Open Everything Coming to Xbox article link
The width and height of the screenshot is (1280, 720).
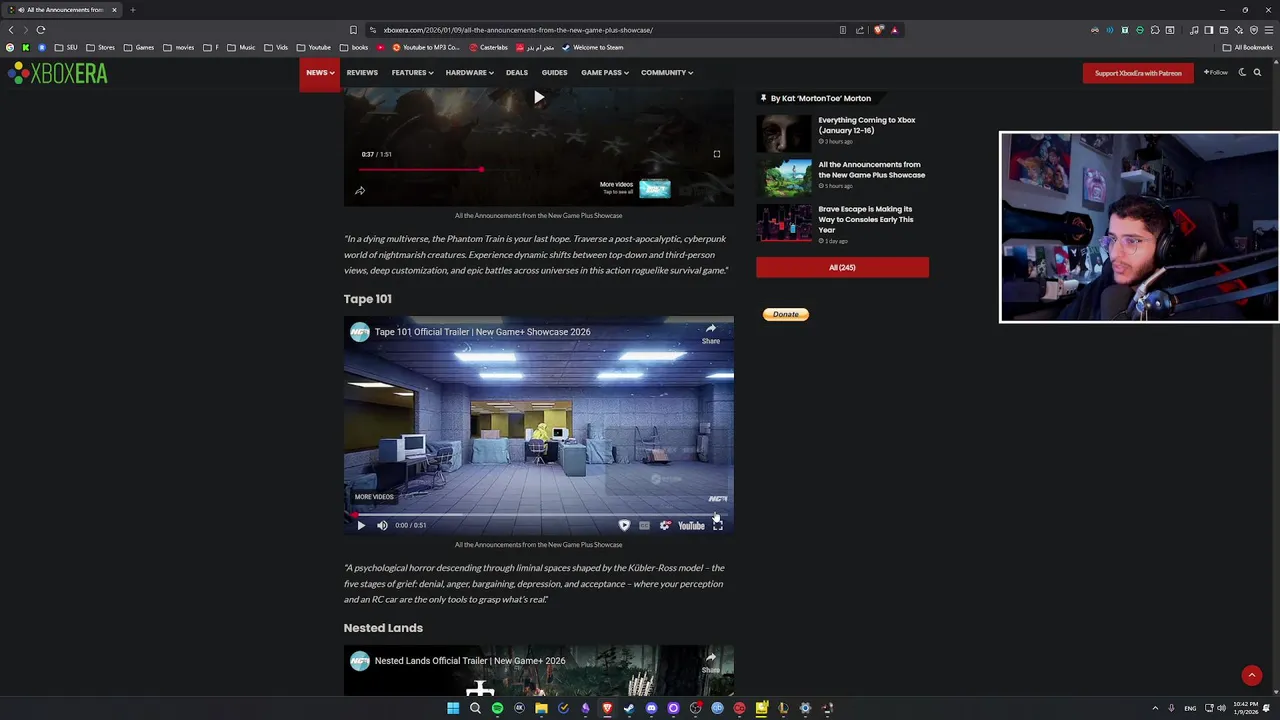[867, 125]
